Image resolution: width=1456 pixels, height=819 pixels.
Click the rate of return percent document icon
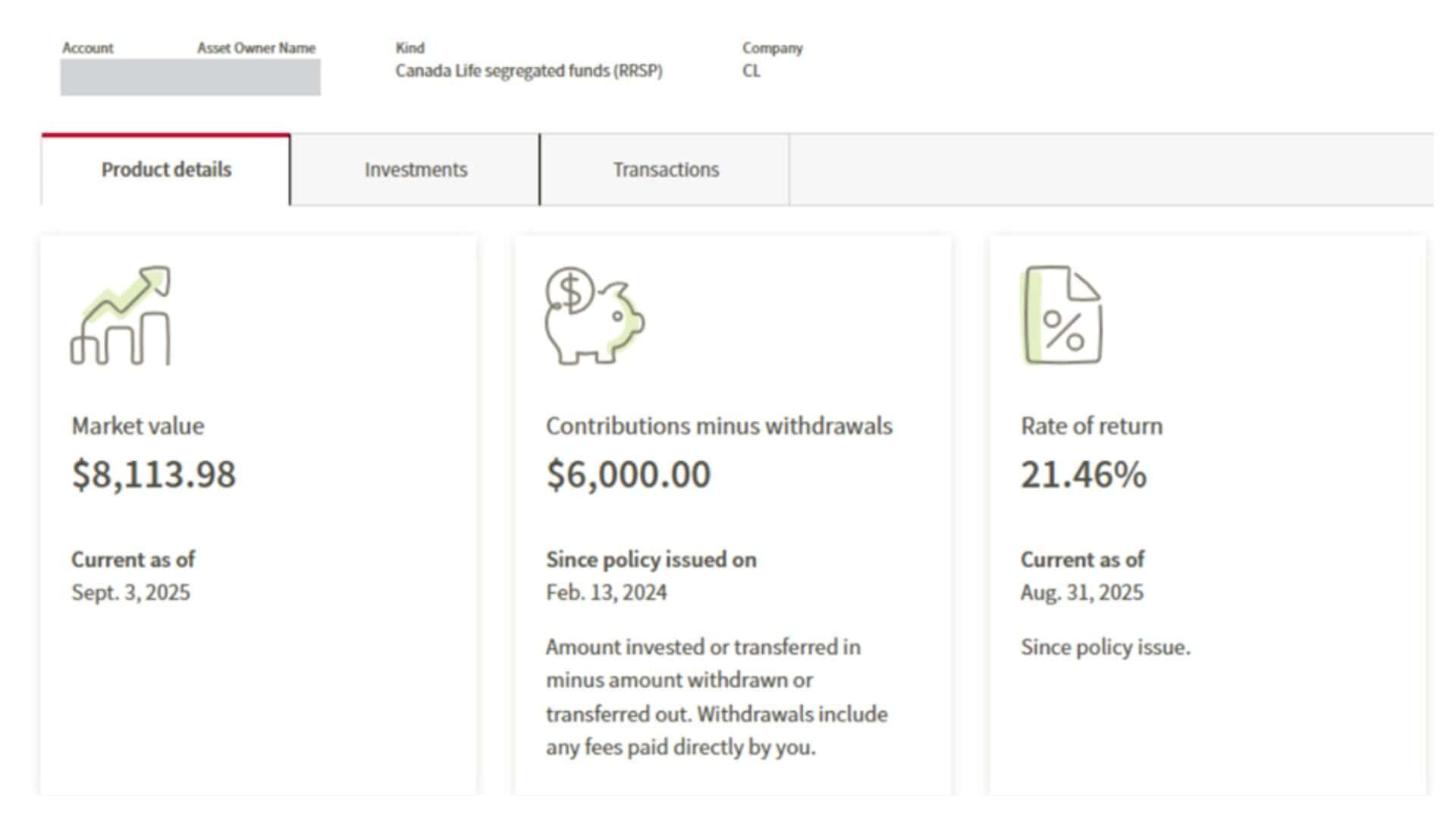point(1062,315)
